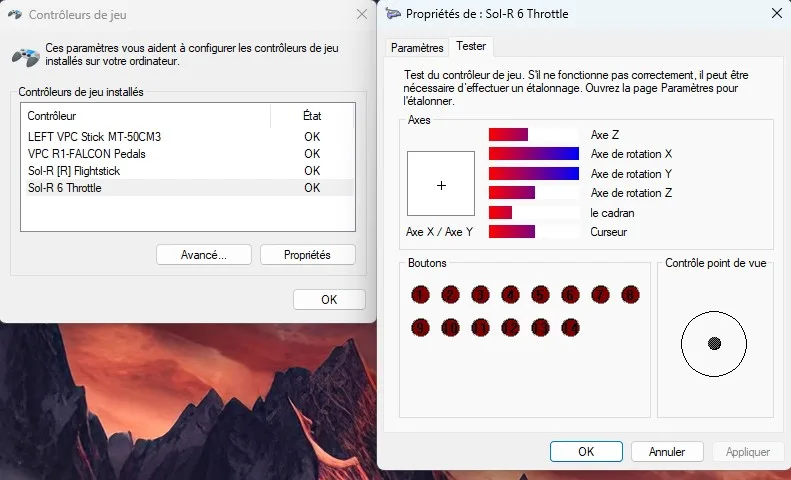791x480 pixels.
Task: Click the joystick icon in the Propriétés title bar
Action: coord(393,14)
